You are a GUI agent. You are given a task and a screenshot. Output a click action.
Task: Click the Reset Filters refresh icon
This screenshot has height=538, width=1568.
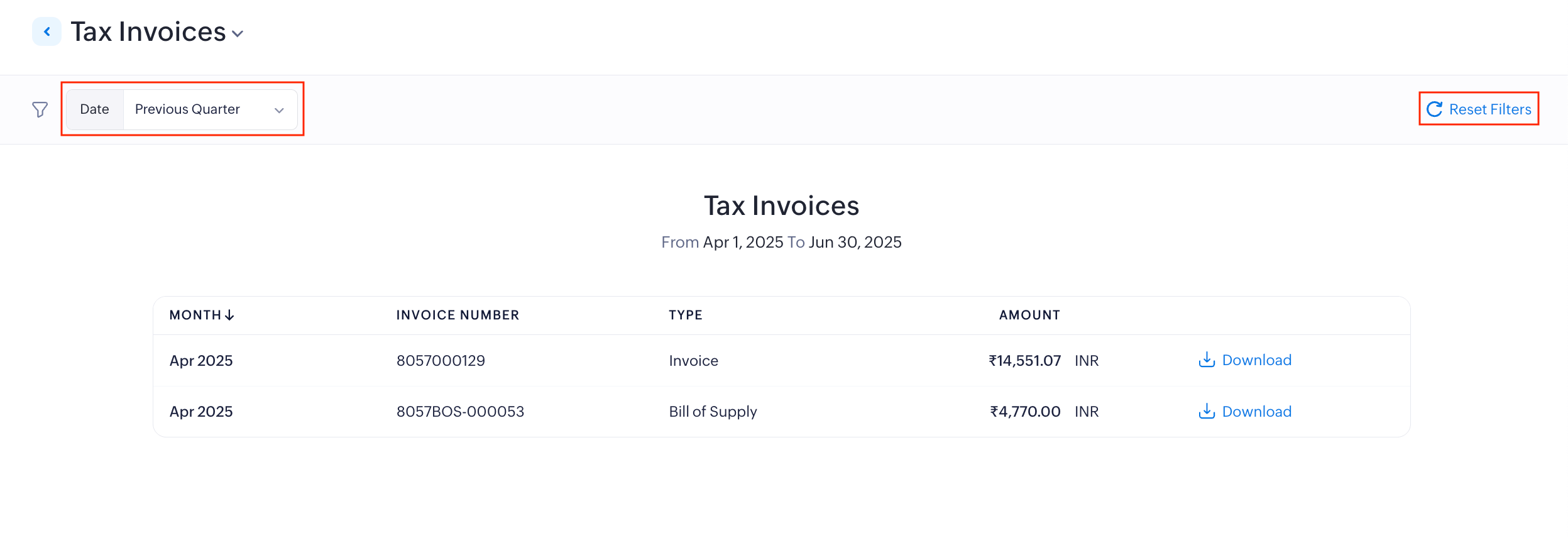(x=1434, y=109)
